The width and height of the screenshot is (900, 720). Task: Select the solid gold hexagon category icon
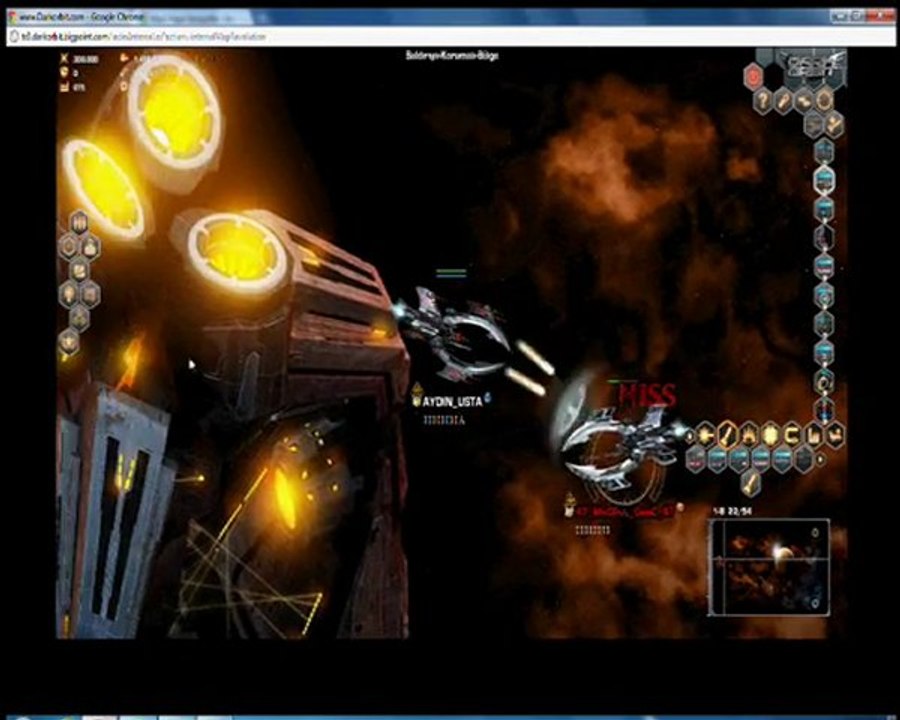[x=770, y=435]
